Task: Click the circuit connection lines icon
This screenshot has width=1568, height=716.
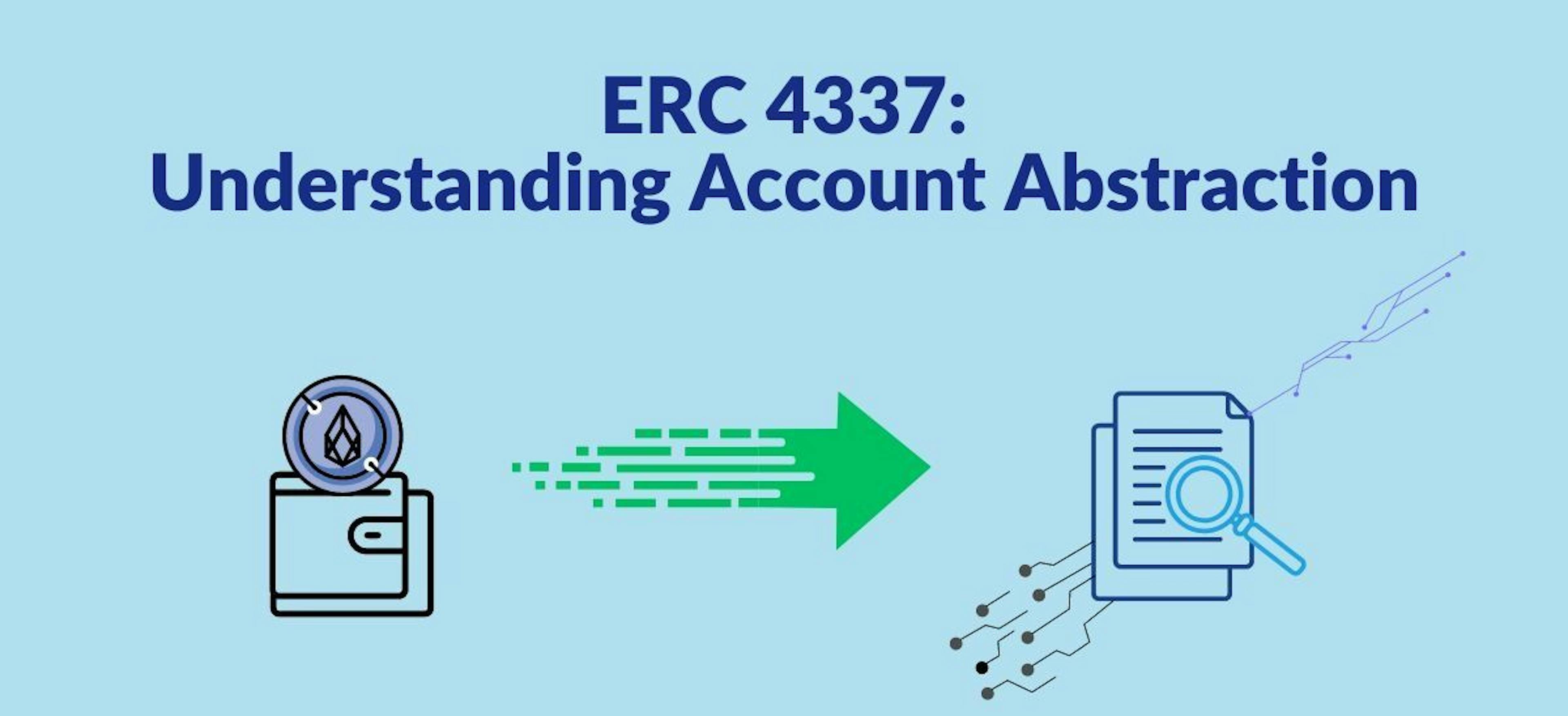Action: tap(1020, 620)
